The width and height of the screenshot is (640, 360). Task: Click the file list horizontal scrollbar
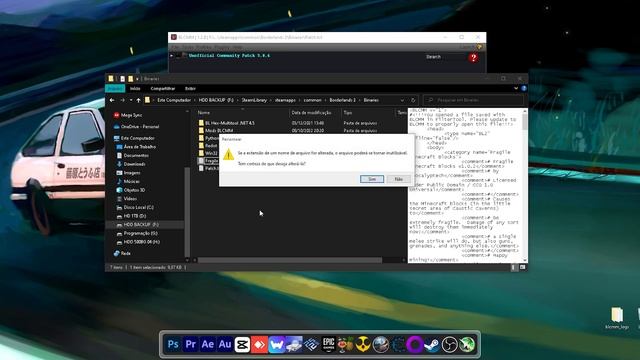pyautogui.click(x=290, y=260)
